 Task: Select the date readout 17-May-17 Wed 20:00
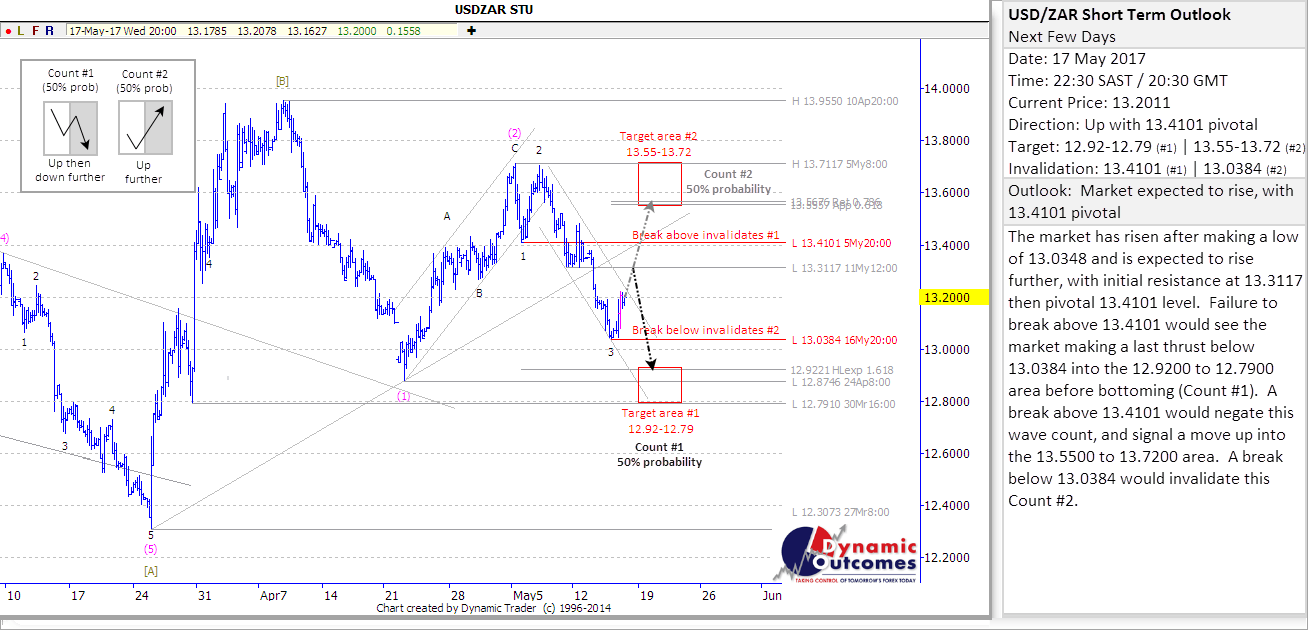pos(123,31)
